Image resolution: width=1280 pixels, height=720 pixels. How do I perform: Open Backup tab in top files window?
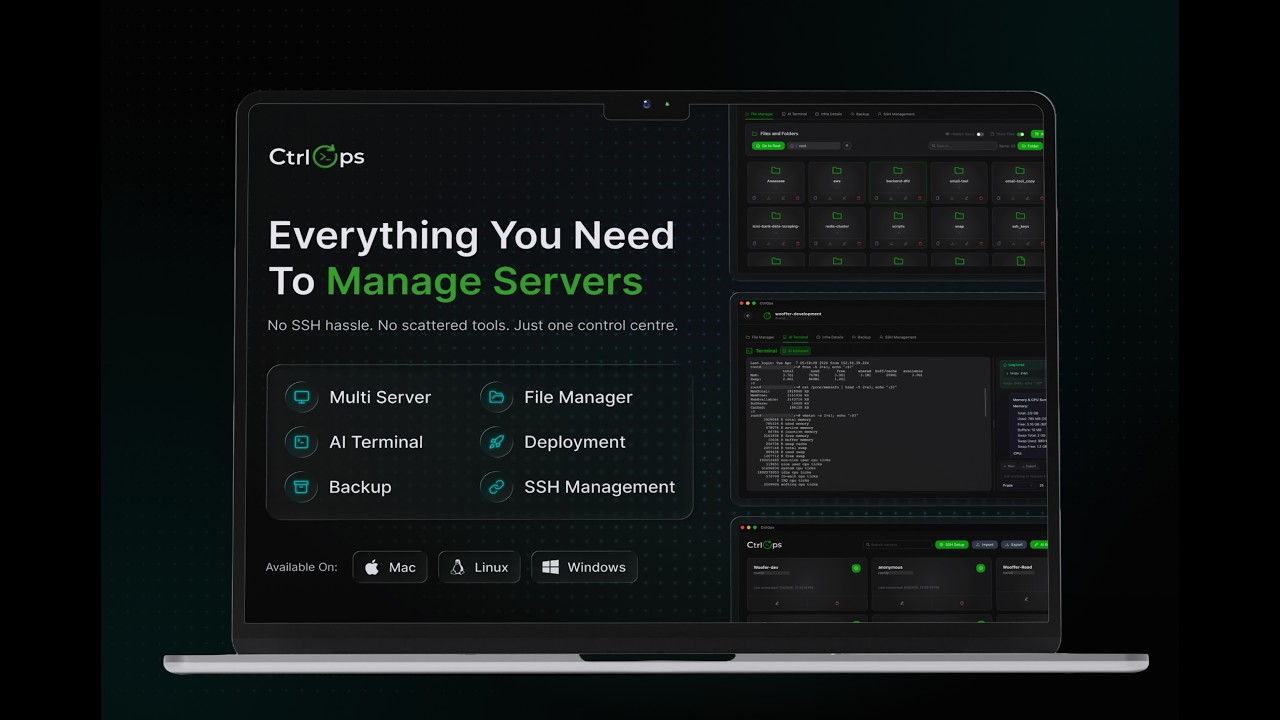[x=859, y=114]
